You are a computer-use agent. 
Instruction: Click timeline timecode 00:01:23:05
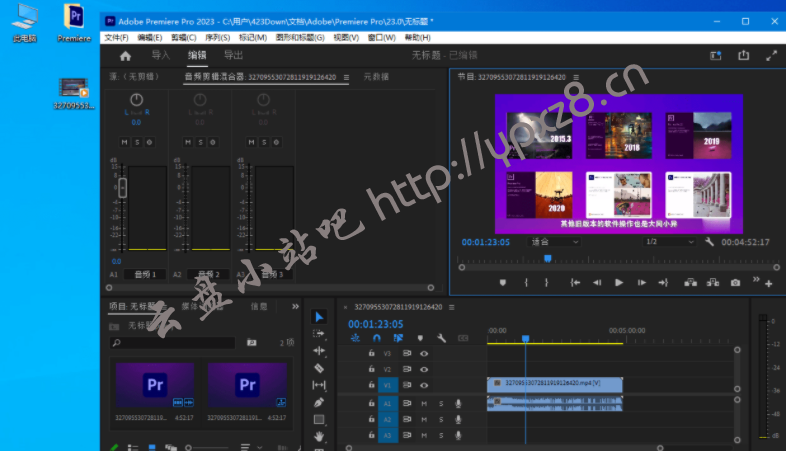[x=375, y=324]
